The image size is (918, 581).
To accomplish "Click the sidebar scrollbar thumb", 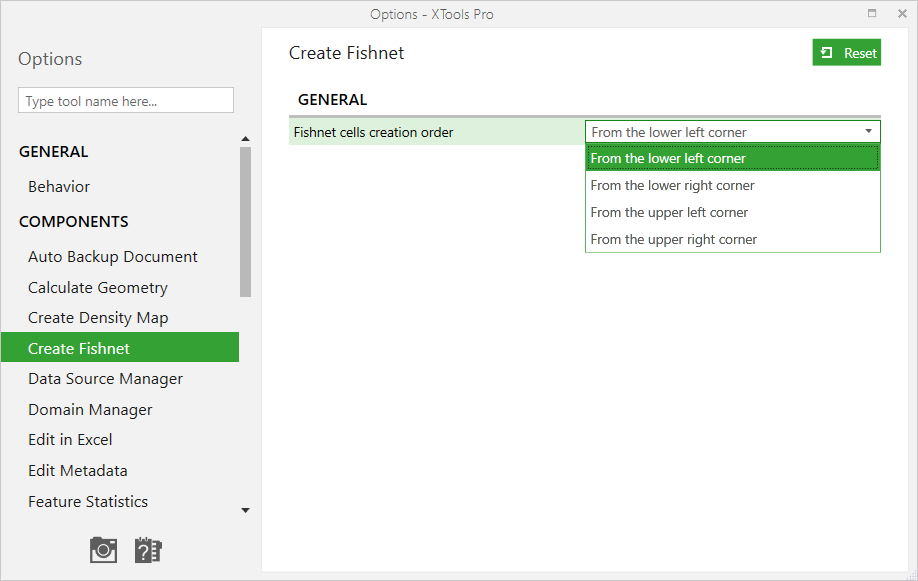I will [x=245, y=222].
